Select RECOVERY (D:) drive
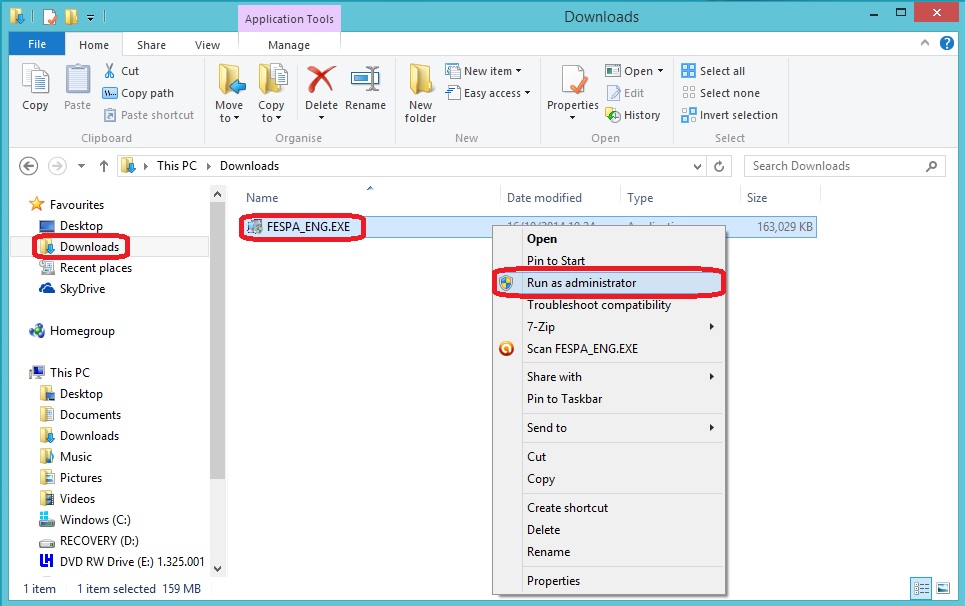This screenshot has height=606, width=965. [x=89, y=541]
